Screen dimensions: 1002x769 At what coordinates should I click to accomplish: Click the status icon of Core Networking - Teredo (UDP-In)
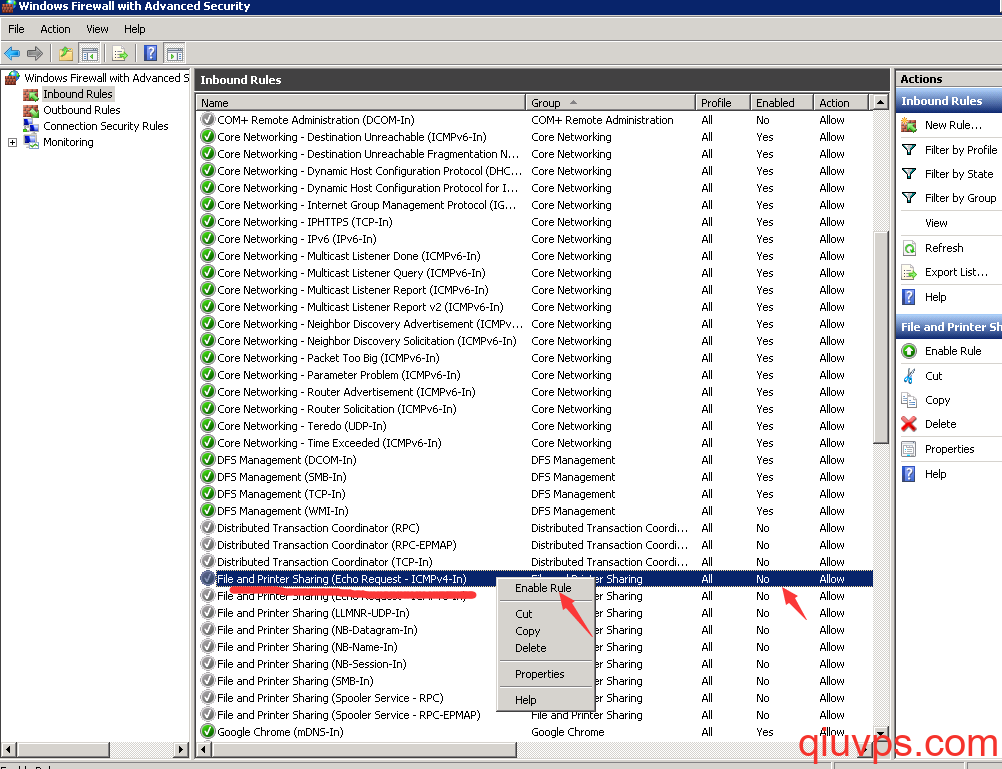point(208,426)
